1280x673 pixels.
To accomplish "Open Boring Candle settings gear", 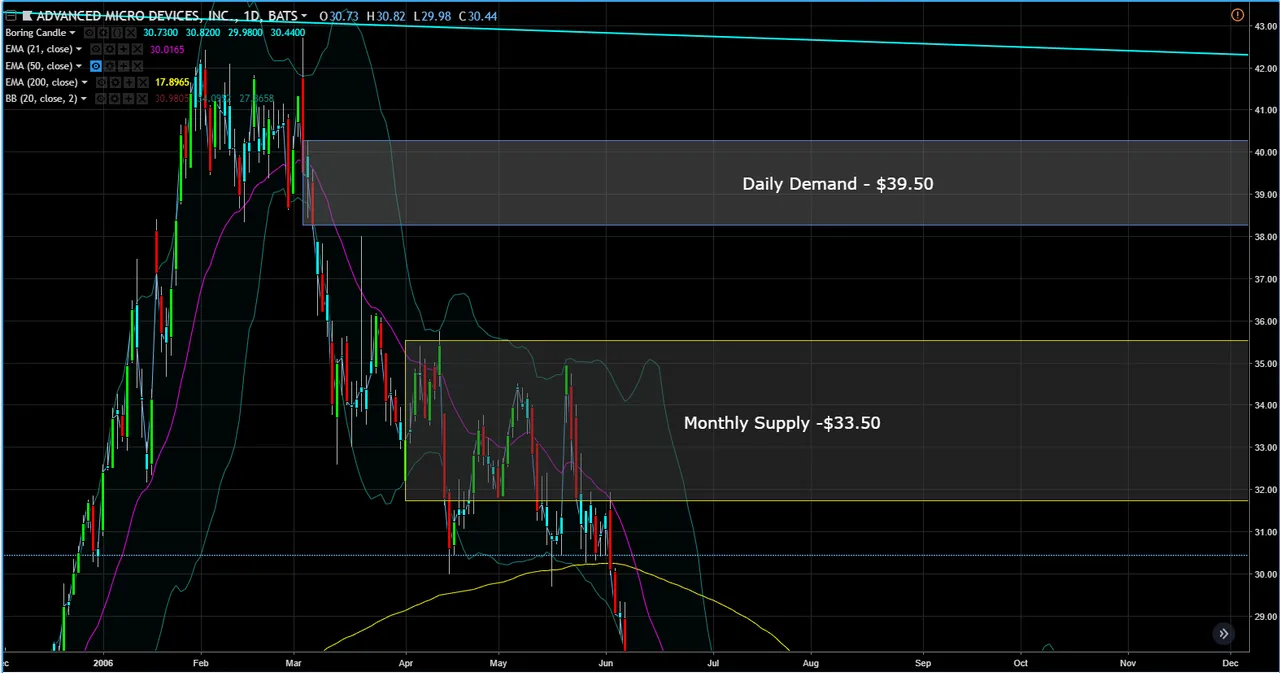I will point(103,33).
